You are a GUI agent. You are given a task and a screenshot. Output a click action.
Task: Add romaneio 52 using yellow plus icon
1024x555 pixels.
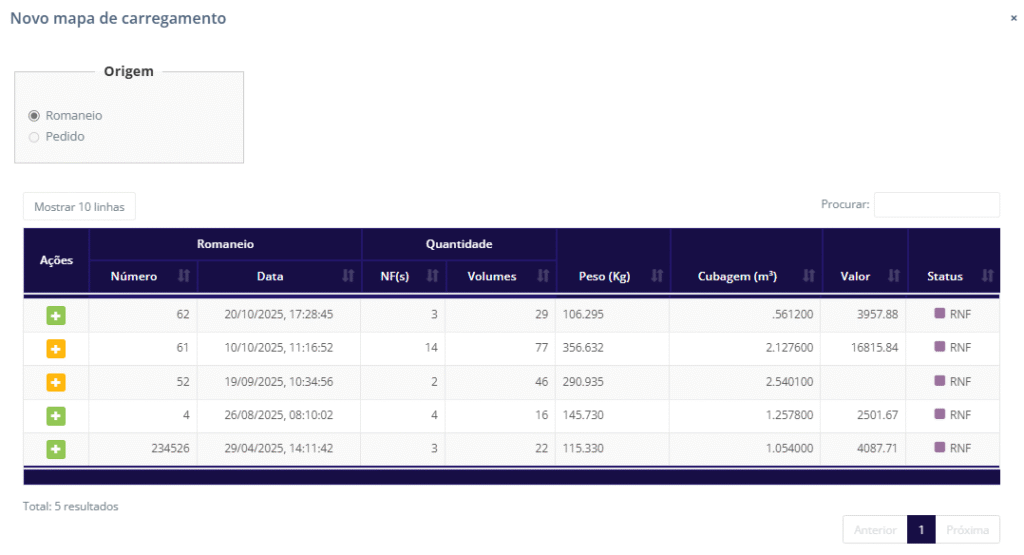tap(56, 382)
